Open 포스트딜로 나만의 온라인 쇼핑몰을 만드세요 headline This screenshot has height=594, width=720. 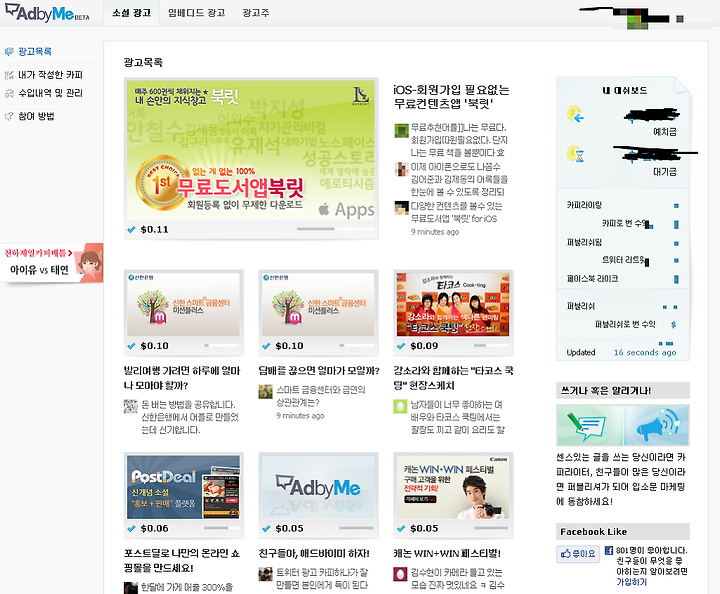(182, 560)
